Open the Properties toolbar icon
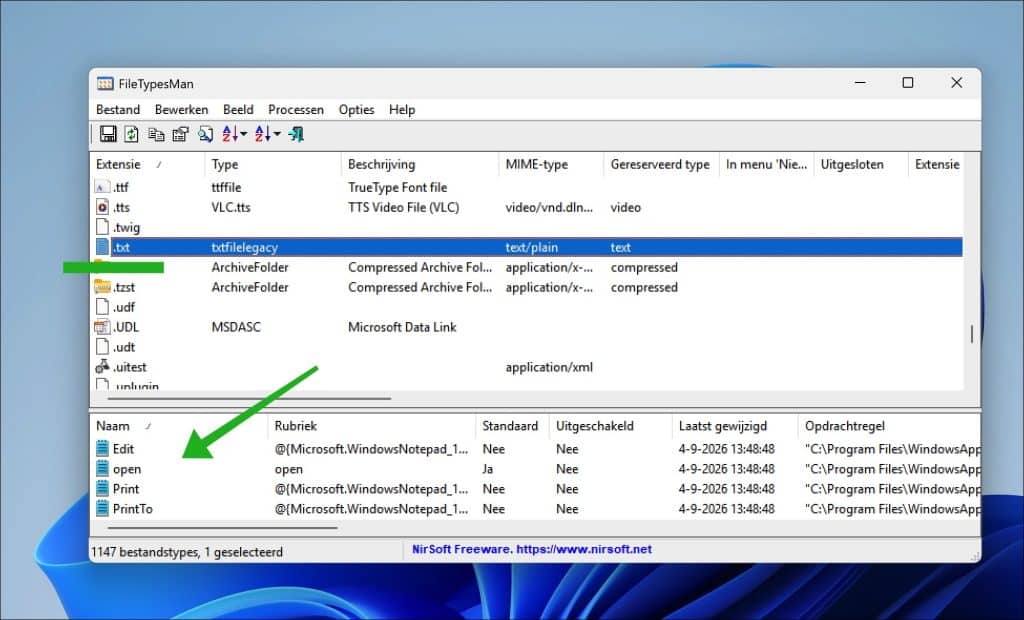The height and width of the screenshot is (620, 1024). pyautogui.click(x=180, y=134)
